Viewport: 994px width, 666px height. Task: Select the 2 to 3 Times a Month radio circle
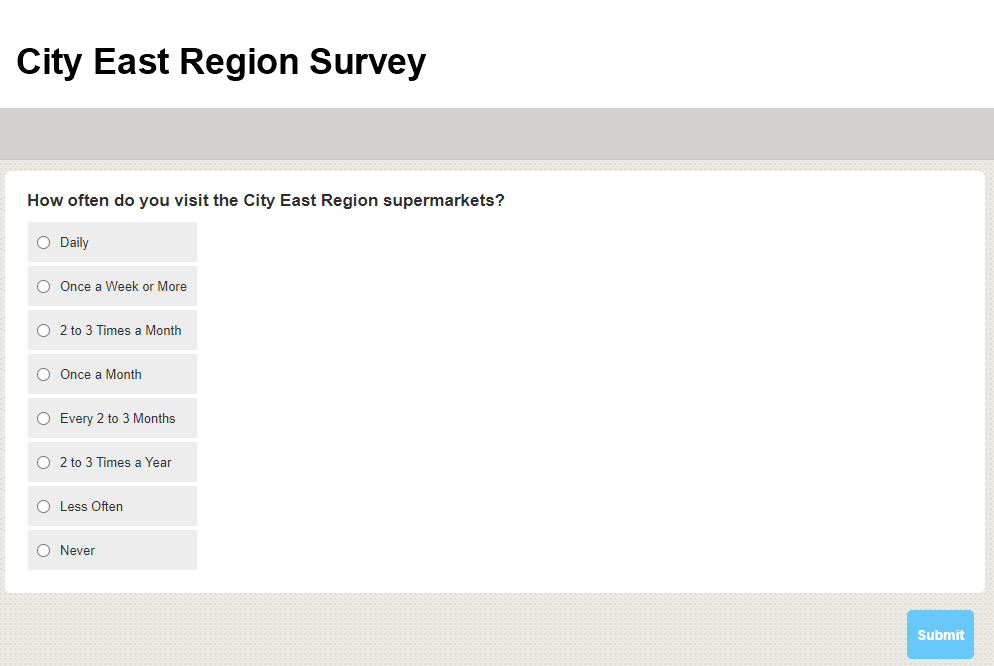(43, 330)
